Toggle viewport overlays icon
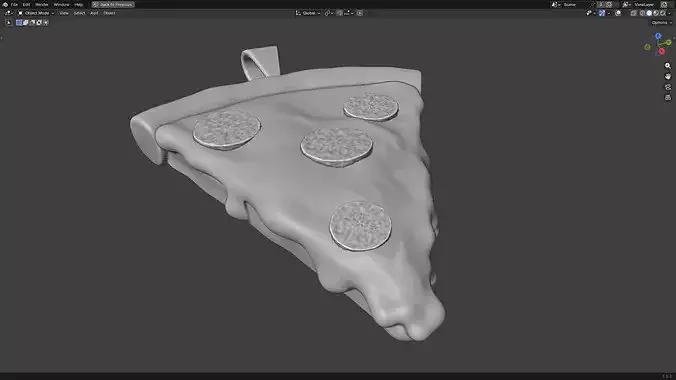 click(618, 13)
